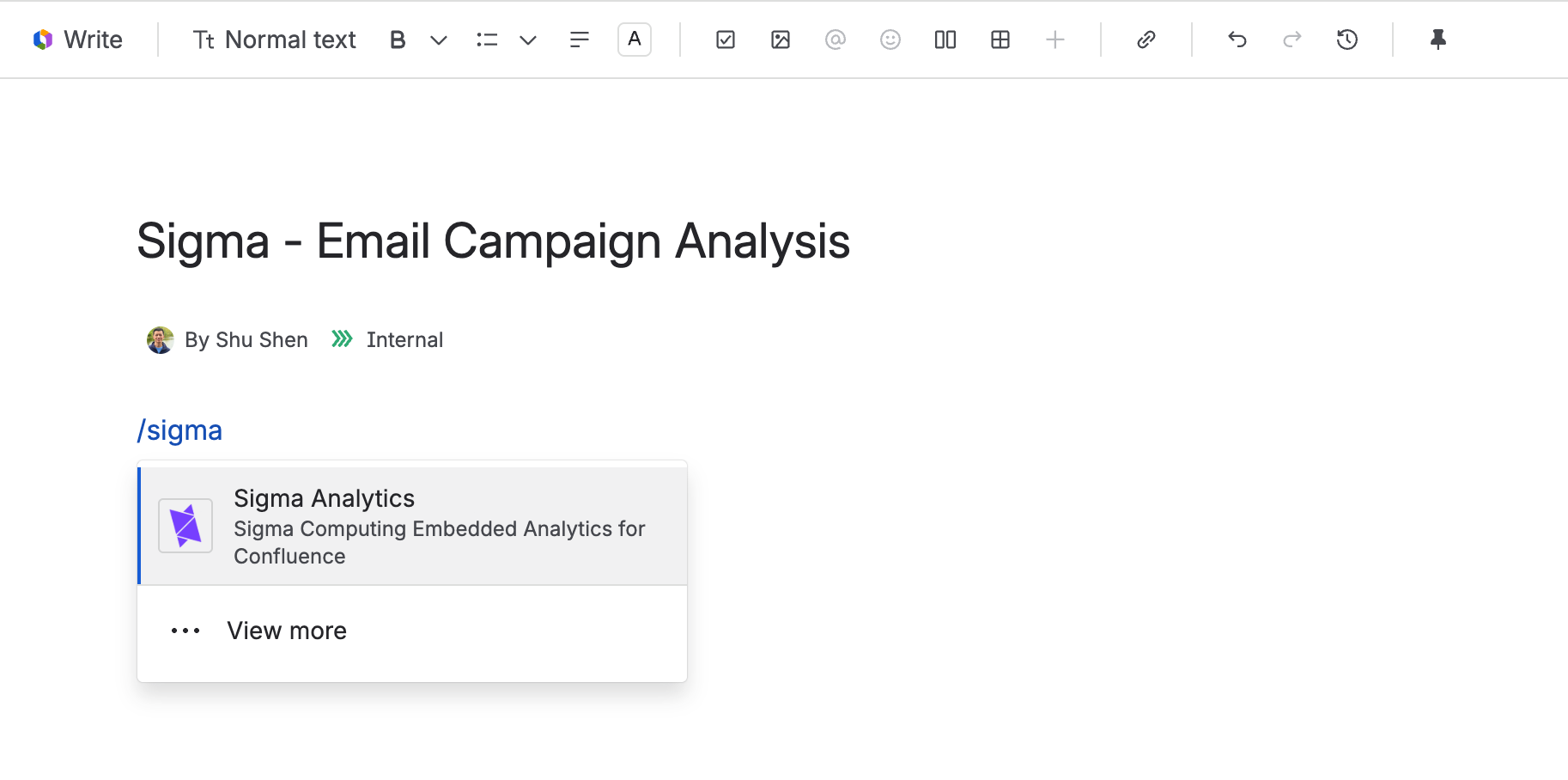Open the version history clock icon

tap(1347, 40)
